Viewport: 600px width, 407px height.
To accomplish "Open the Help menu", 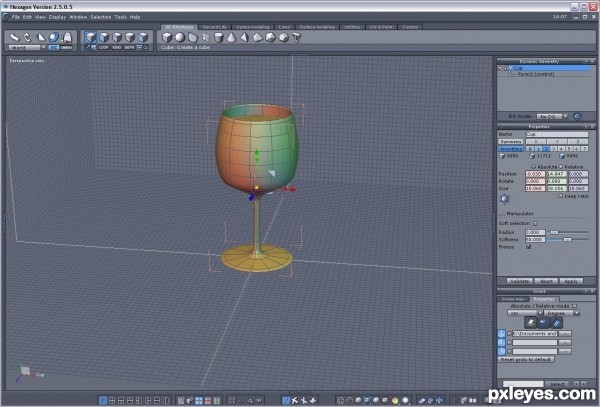I will (x=135, y=17).
